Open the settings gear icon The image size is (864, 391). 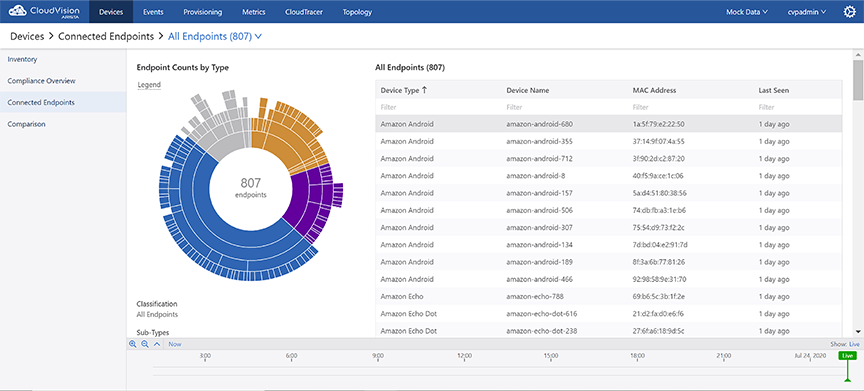849,12
